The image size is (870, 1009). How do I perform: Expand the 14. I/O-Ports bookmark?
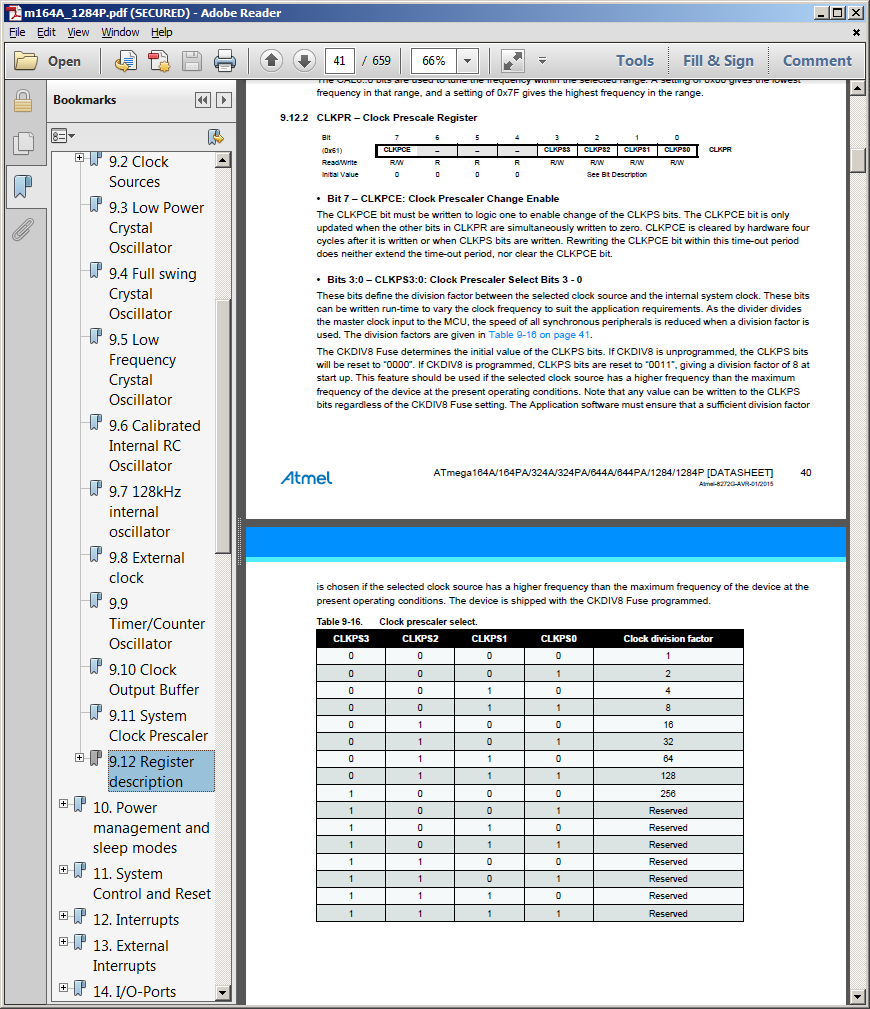click(63, 987)
